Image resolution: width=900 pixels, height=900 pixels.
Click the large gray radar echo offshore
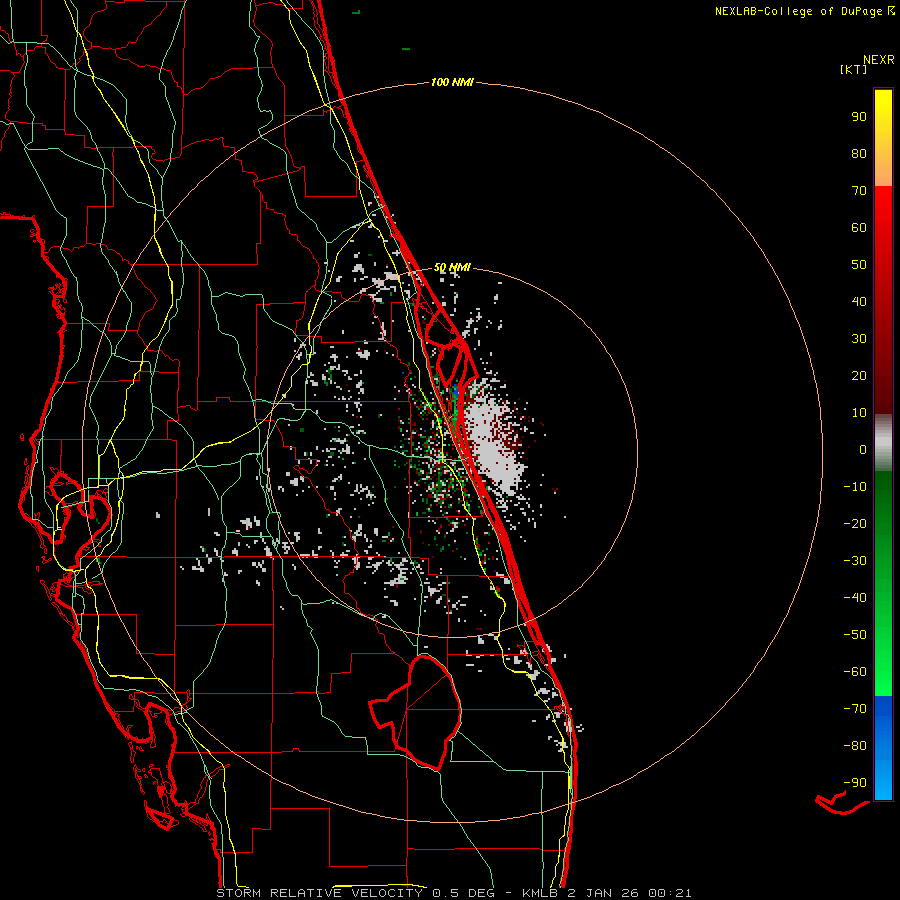(x=492, y=439)
